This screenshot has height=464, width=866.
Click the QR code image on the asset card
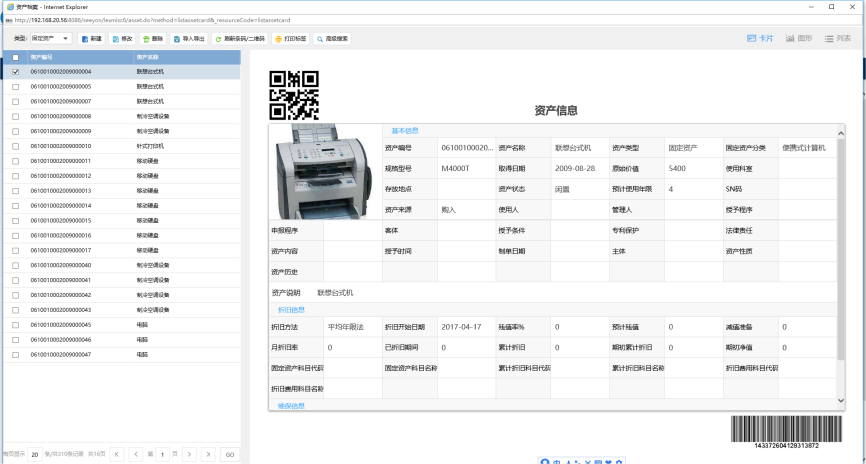(x=294, y=94)
